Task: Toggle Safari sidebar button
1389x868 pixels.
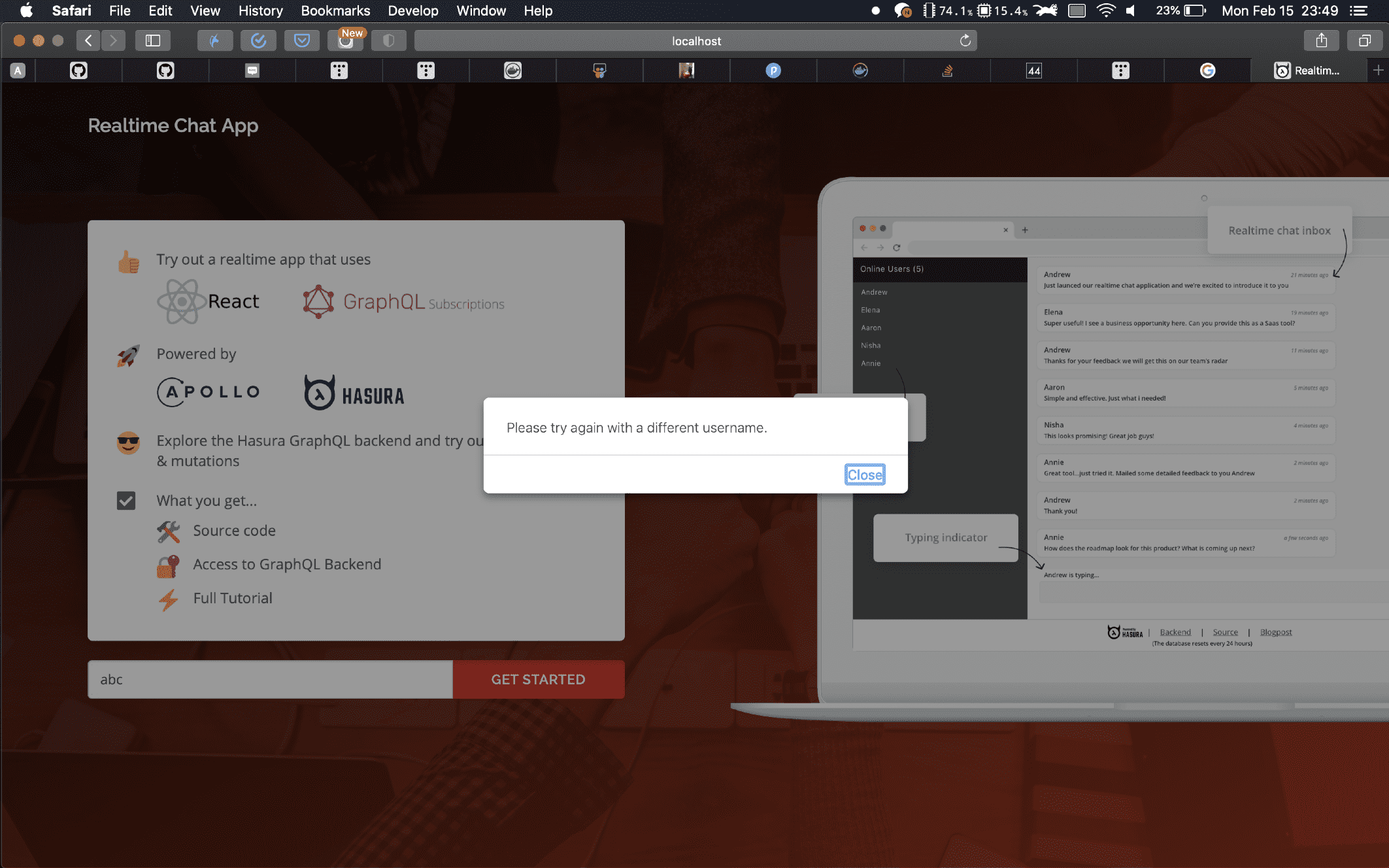Action: (x=152, y=41)
